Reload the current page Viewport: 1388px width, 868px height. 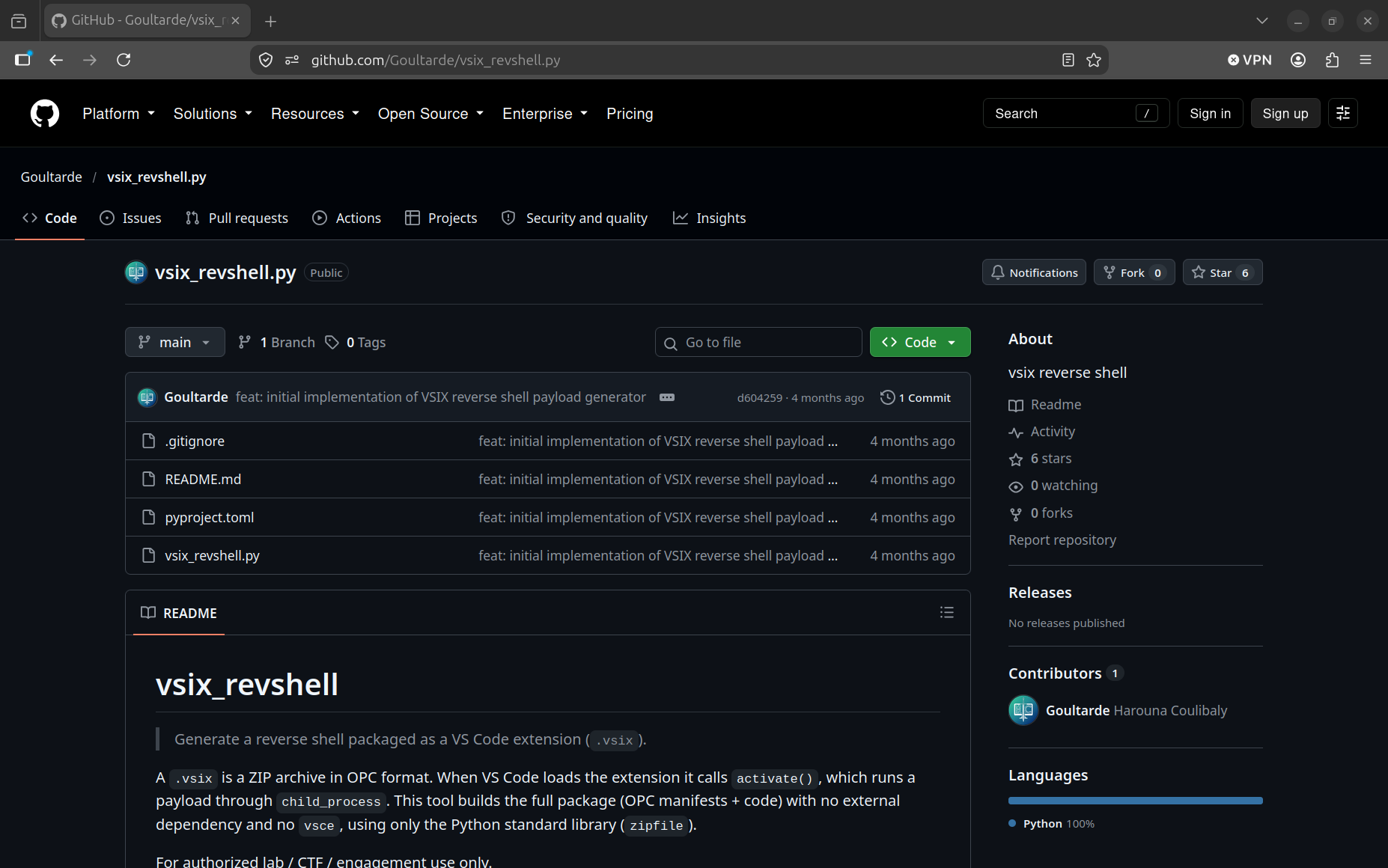click(x=124, y=60)
